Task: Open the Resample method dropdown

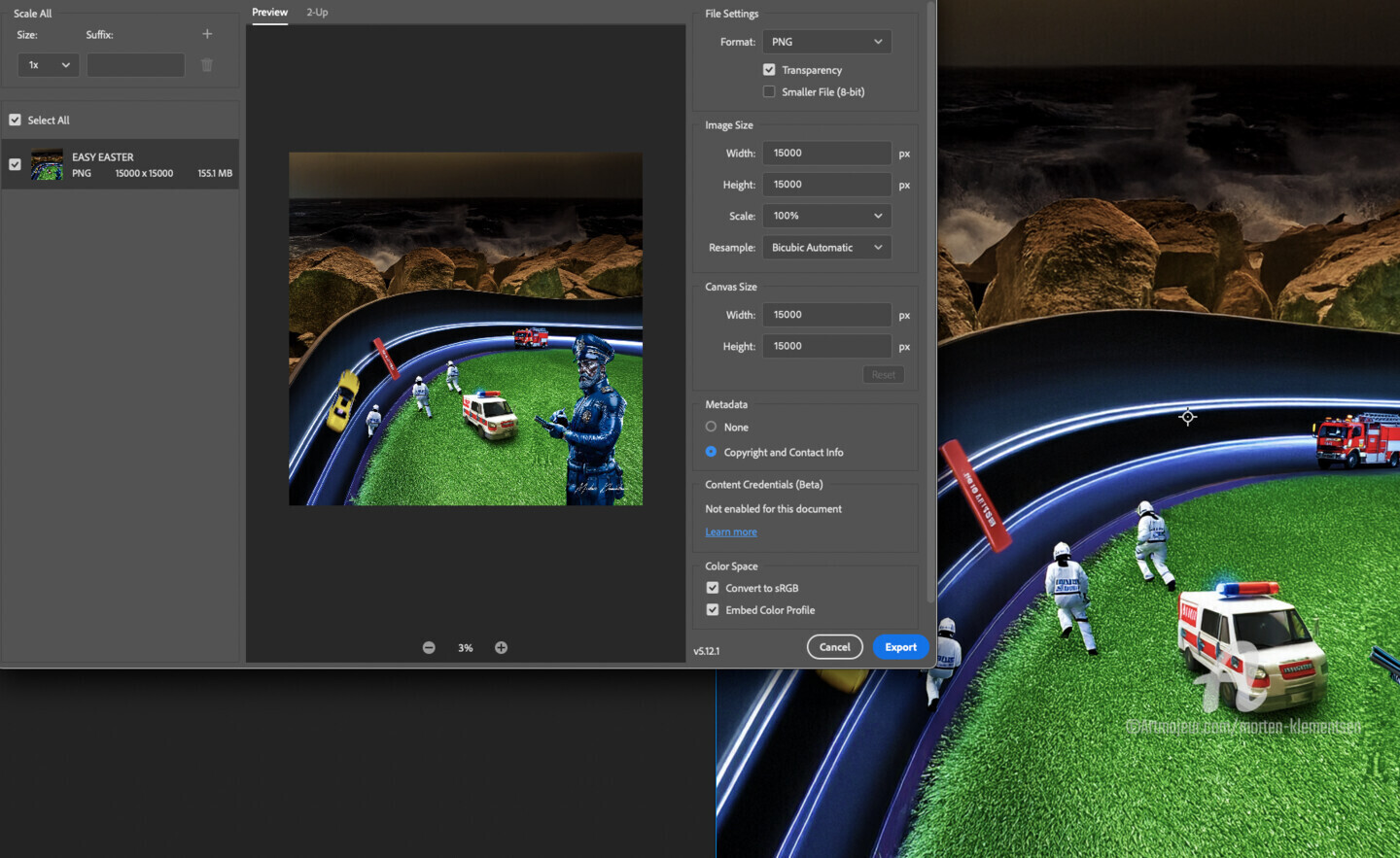Action: (x=826, y=248)
